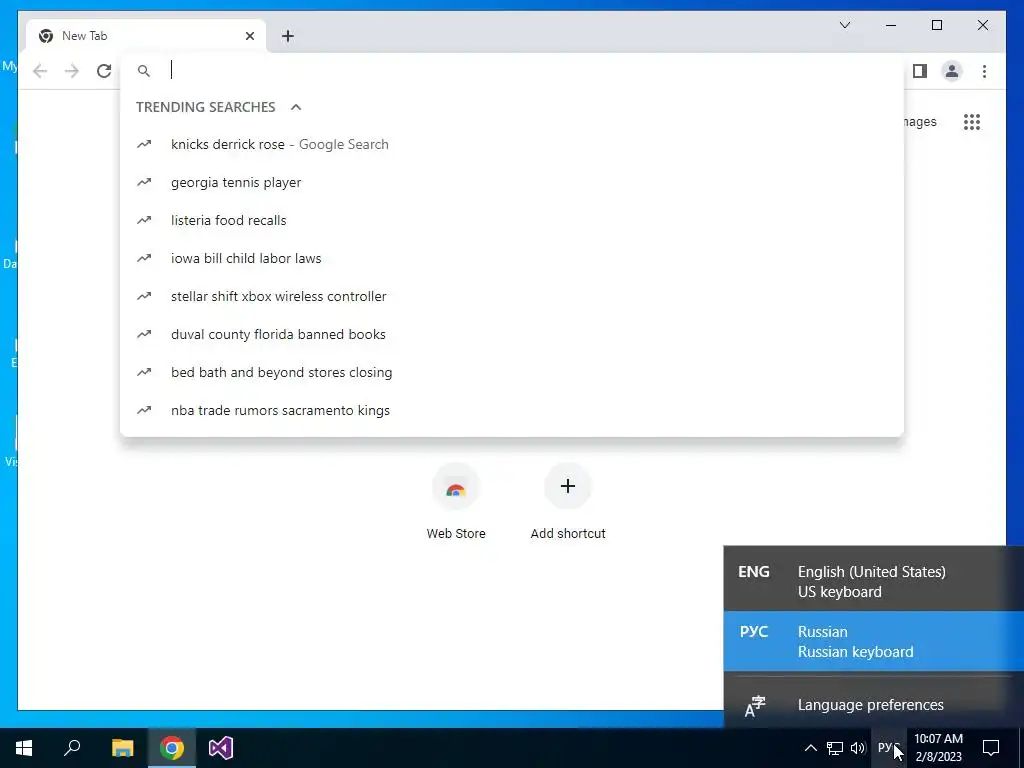Click the forward navigation arrow
Image resolution: width=1024 pixels, height=768 pixels.
[72, 71]
